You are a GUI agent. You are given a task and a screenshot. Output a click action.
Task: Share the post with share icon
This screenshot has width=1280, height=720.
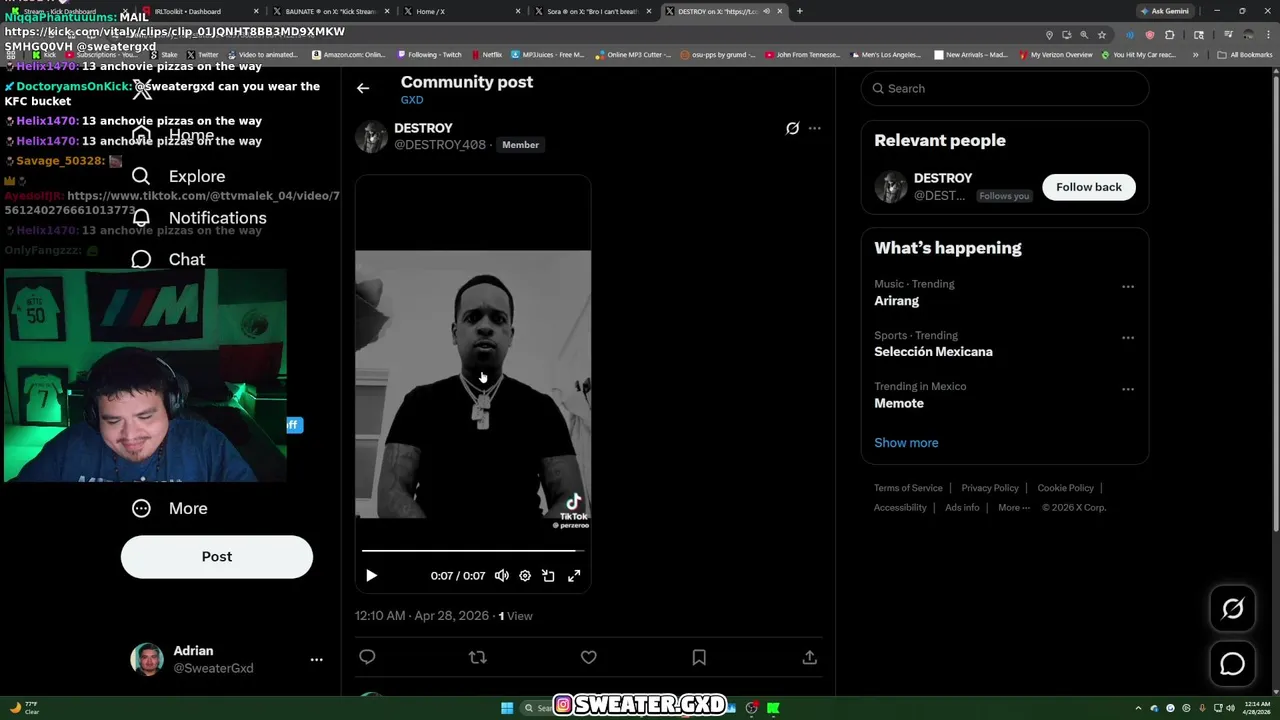pyautogui.click(x=810, y=657)
